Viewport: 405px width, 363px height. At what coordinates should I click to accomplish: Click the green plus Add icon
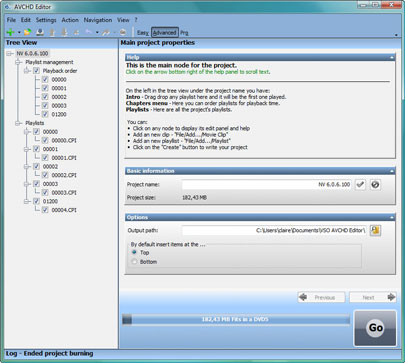[10, 32]
